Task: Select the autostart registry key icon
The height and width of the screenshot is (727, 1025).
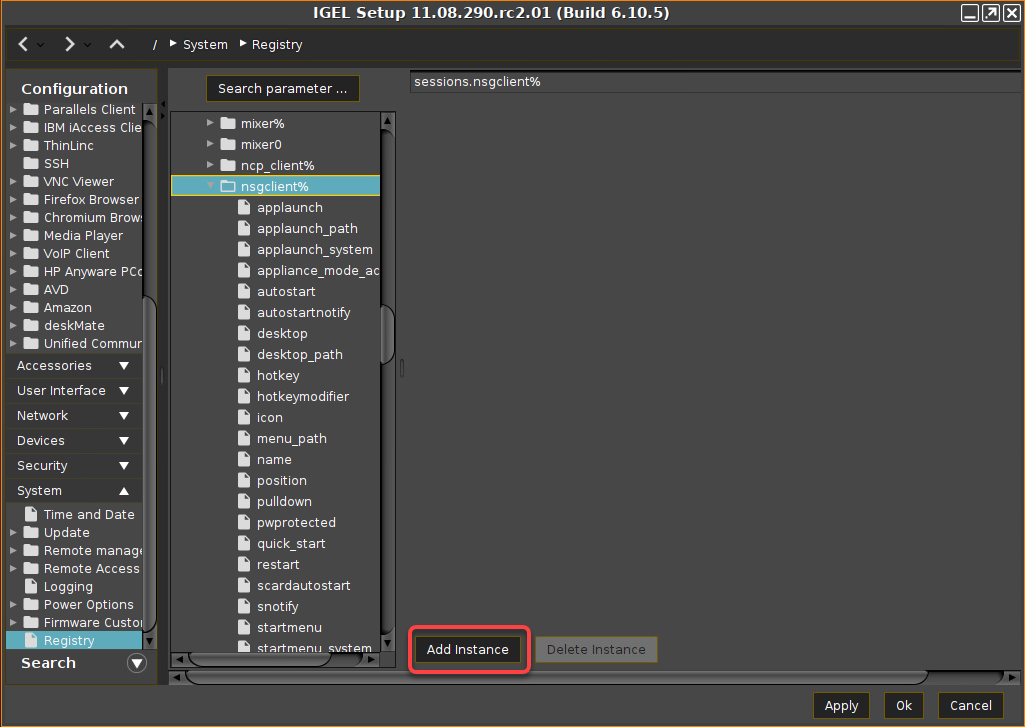Action: pyautogui.click(x=243, y=291)
